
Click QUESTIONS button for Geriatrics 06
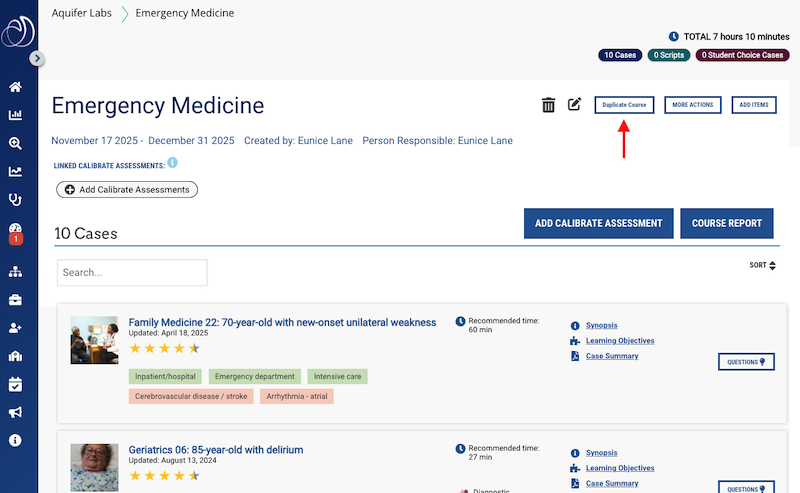[x=746, y=487]
